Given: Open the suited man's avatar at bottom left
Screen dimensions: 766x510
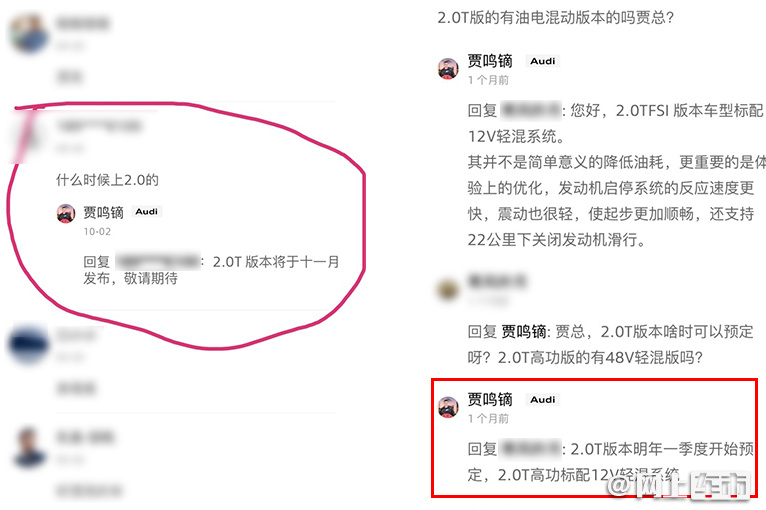Looking at the screenshot, I should (29, 446).
